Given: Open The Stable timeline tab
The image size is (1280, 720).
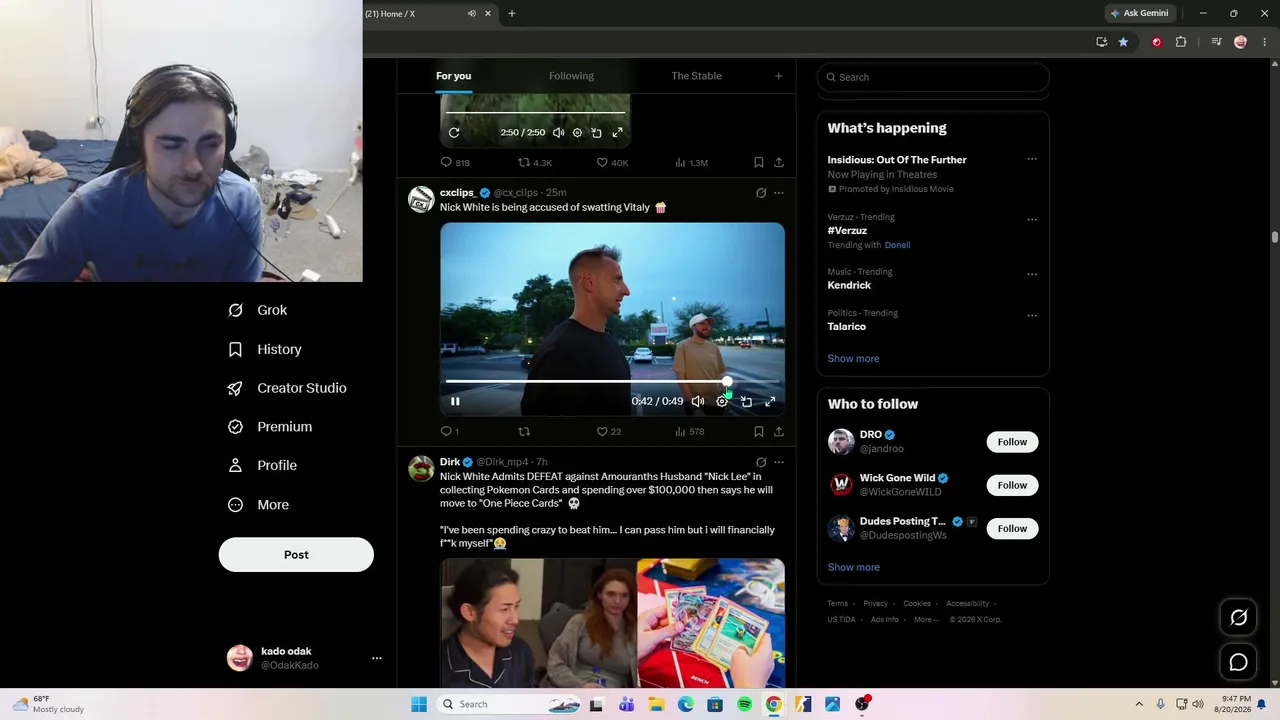Looking at the screenshot, I should [696, 76].
